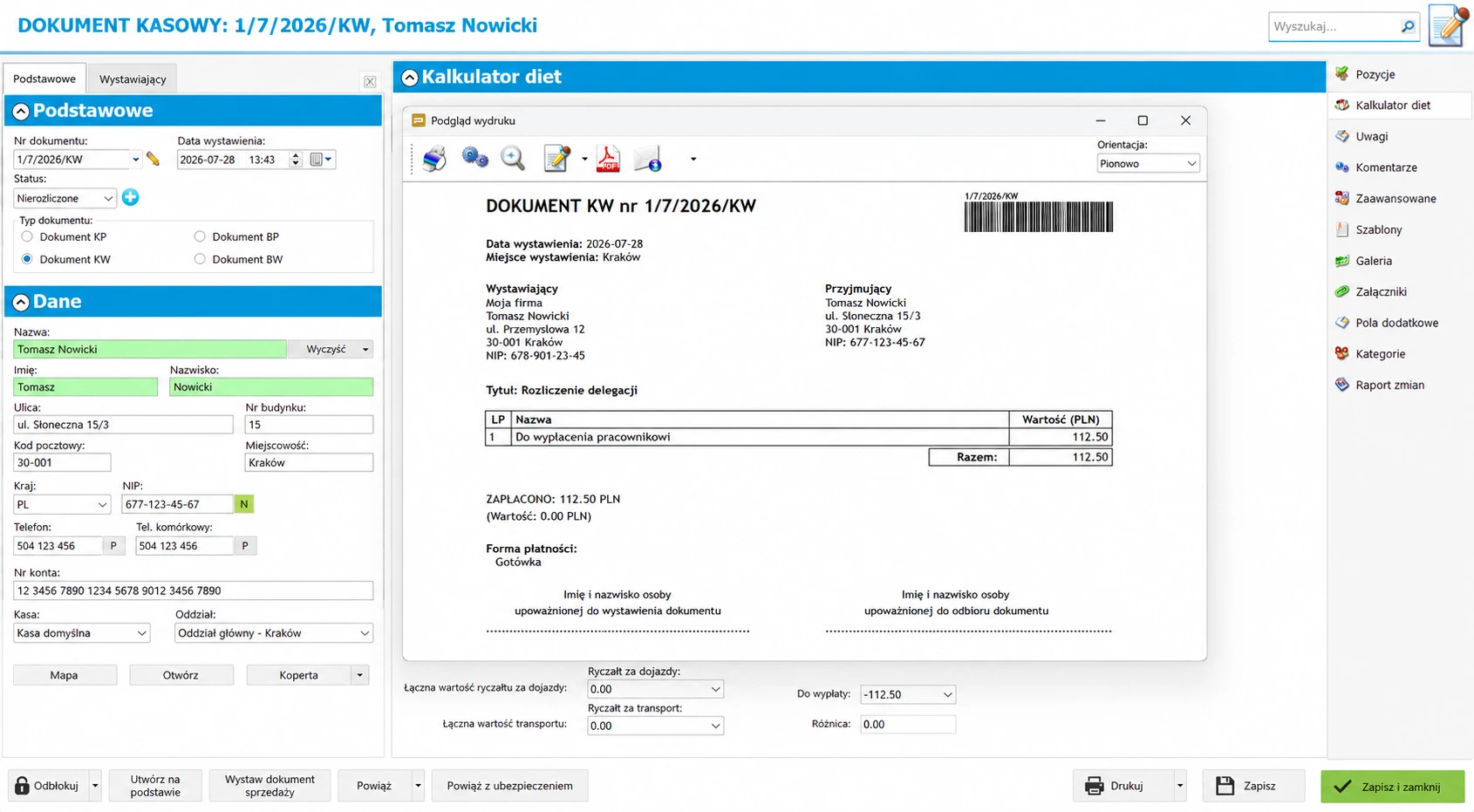The image size is (1474, 812).
Task: Click the Zapisz i zamknij button
Action: pyautogui.click(x=1392, y=786)
